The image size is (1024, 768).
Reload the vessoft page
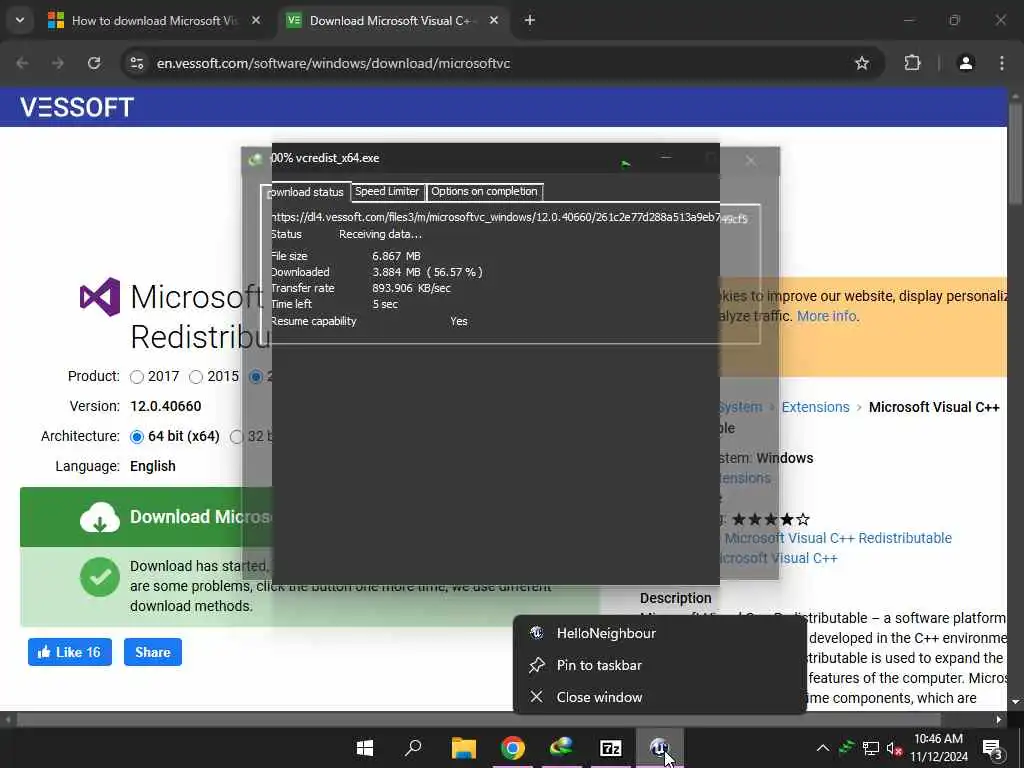94,63
